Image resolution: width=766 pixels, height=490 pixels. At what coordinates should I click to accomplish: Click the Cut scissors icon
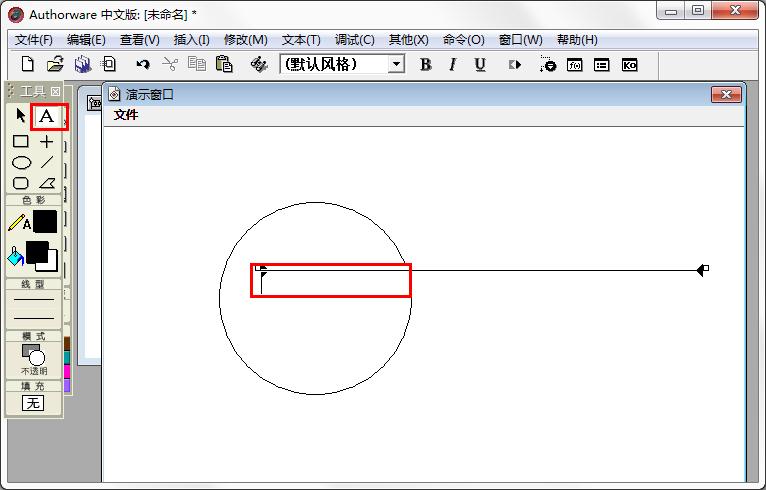[x=170, y=64]
